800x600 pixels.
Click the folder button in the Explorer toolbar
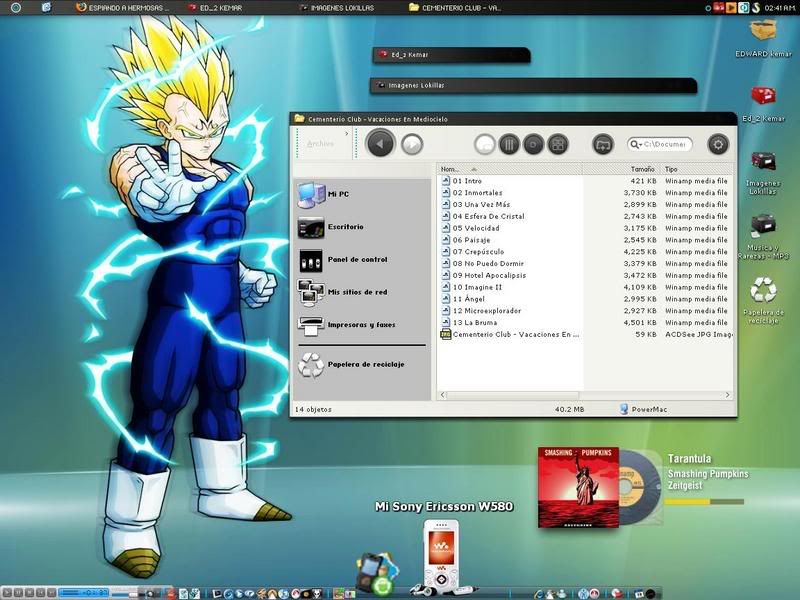pyautogui.click(x=603, y=144)
